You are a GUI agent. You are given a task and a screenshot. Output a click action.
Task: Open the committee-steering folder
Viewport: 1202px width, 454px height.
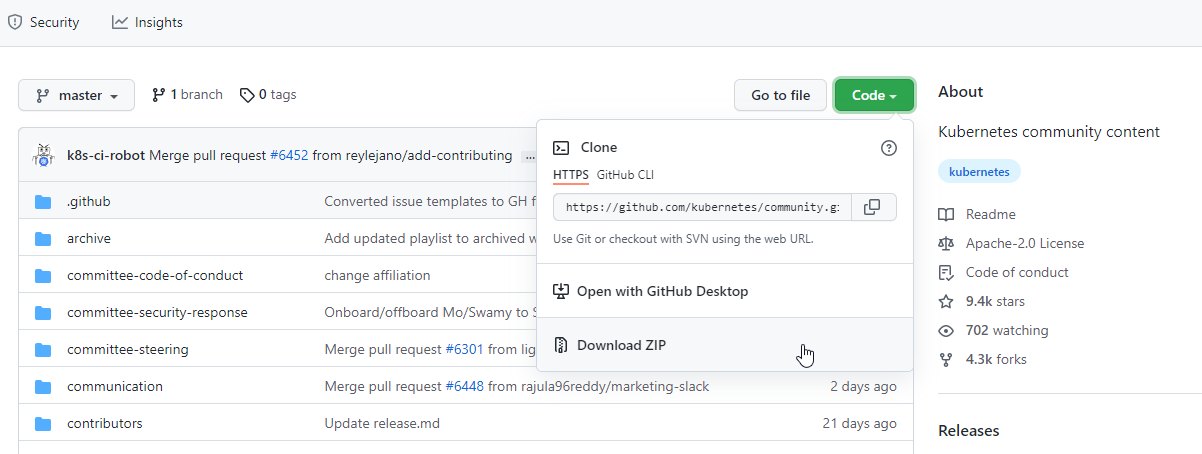(x=128, y=349)
